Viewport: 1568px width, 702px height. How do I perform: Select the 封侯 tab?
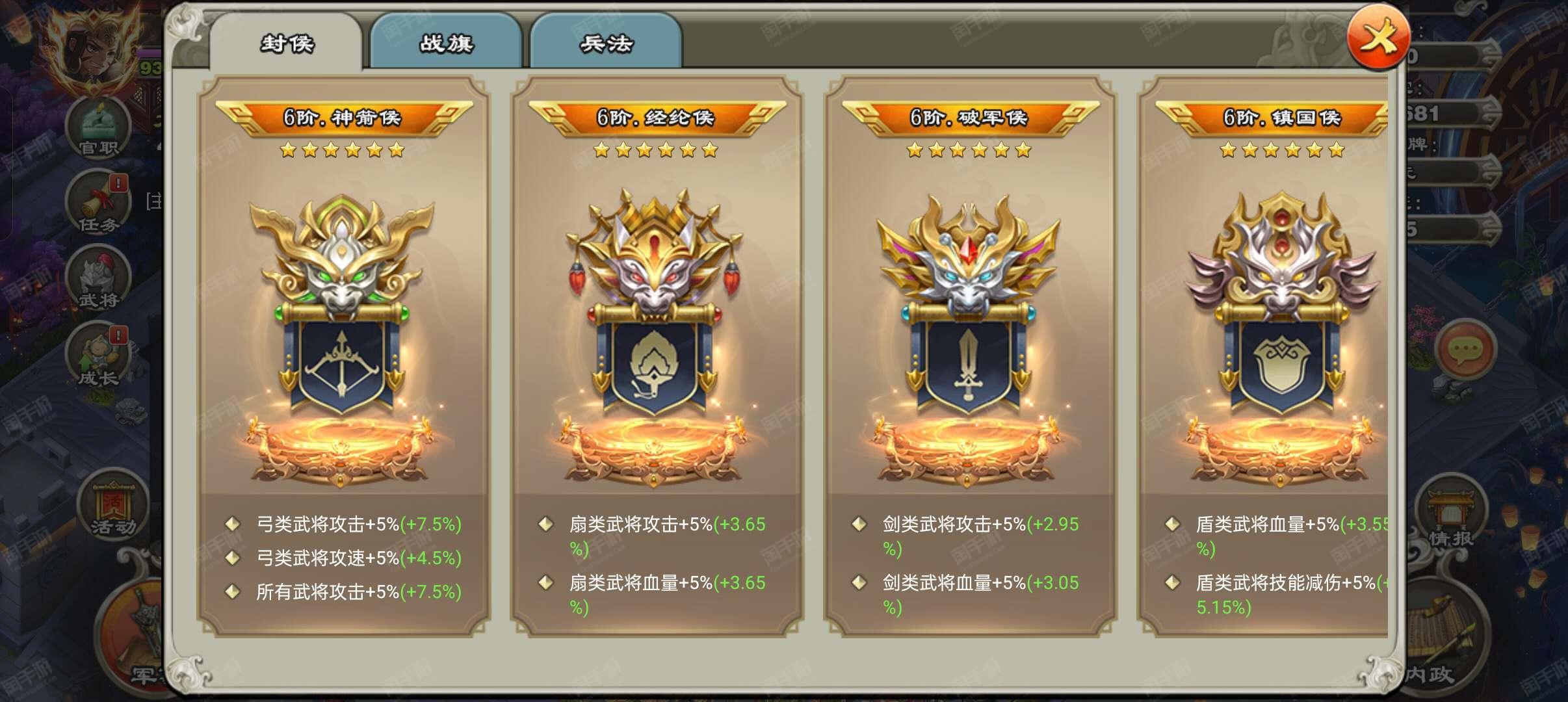click(x=286, y=42)
